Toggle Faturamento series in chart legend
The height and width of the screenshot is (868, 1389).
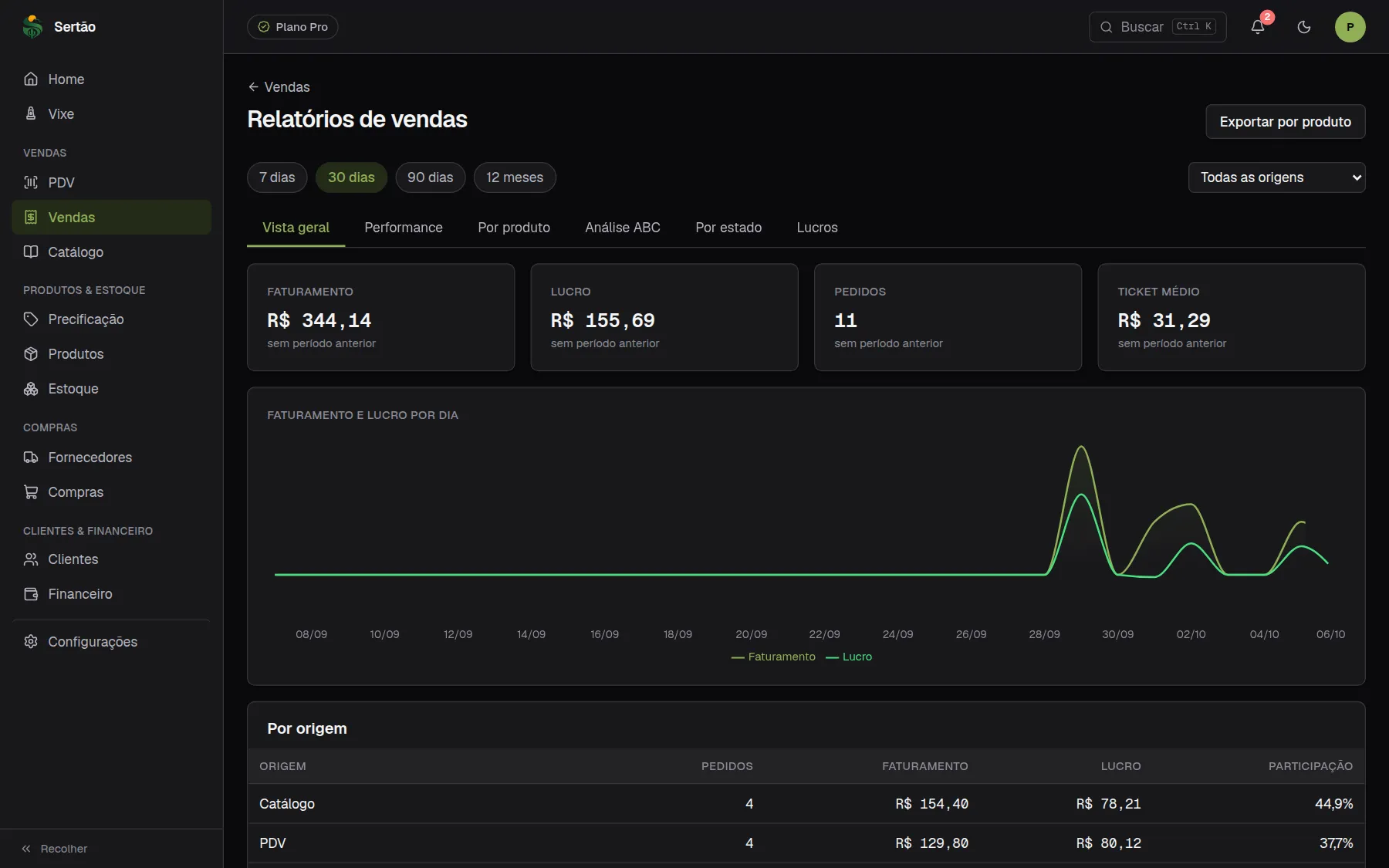click(x=773, y=657)
